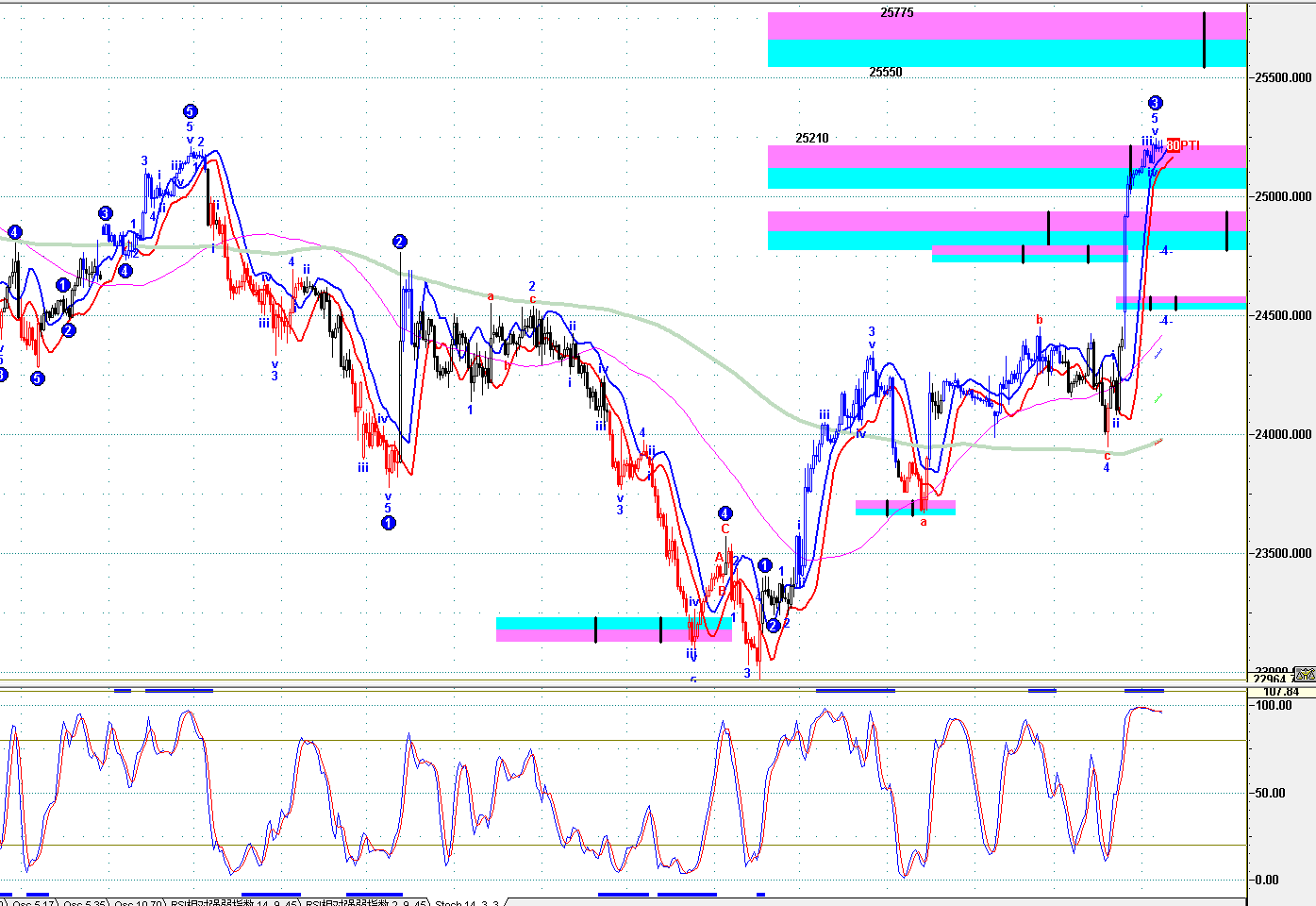Click the 25500.000 price axis label
The width and height of the screenshot is (1316, 906).
click(1283, 77)
